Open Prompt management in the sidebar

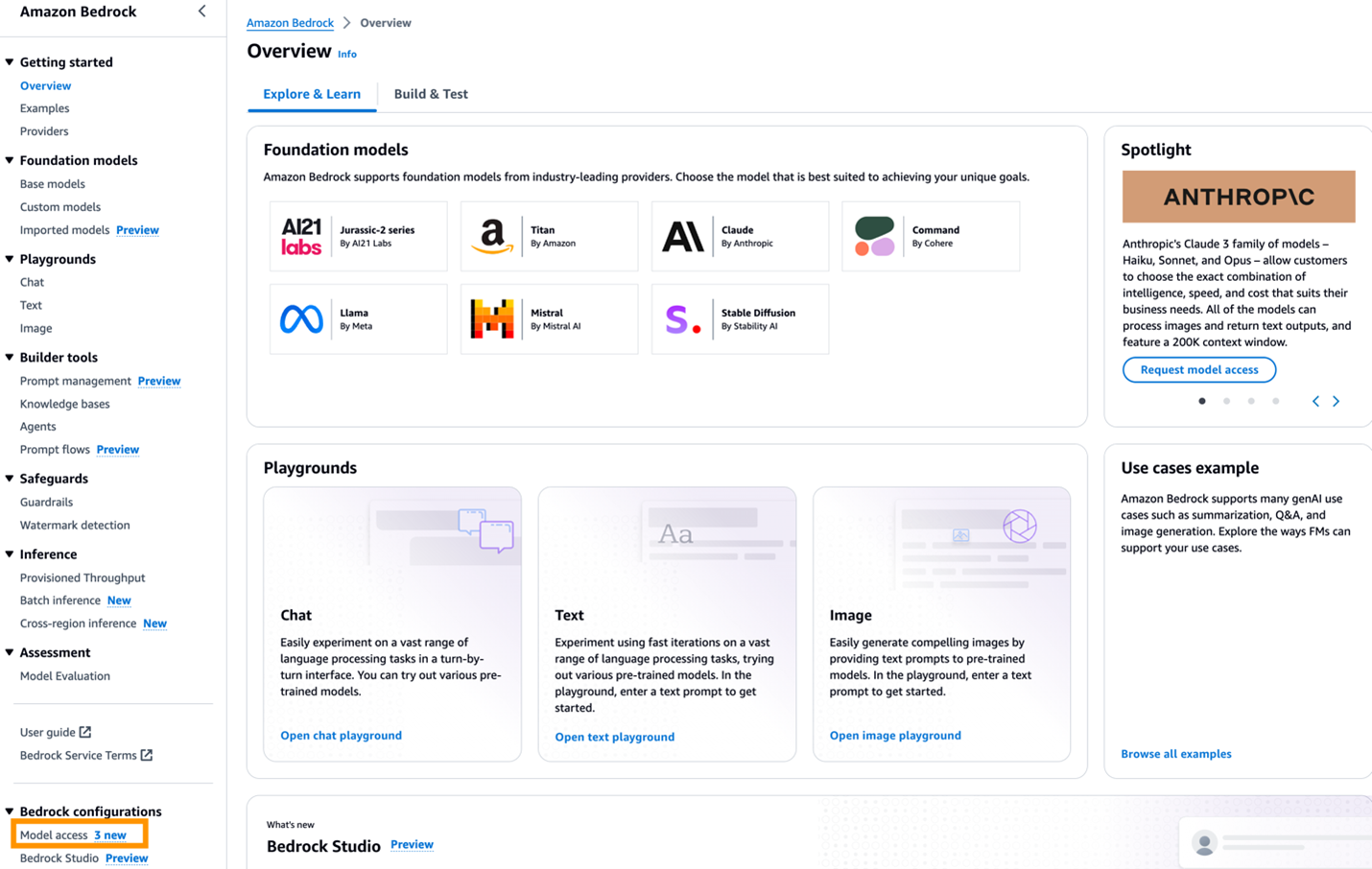coord(76,381)
